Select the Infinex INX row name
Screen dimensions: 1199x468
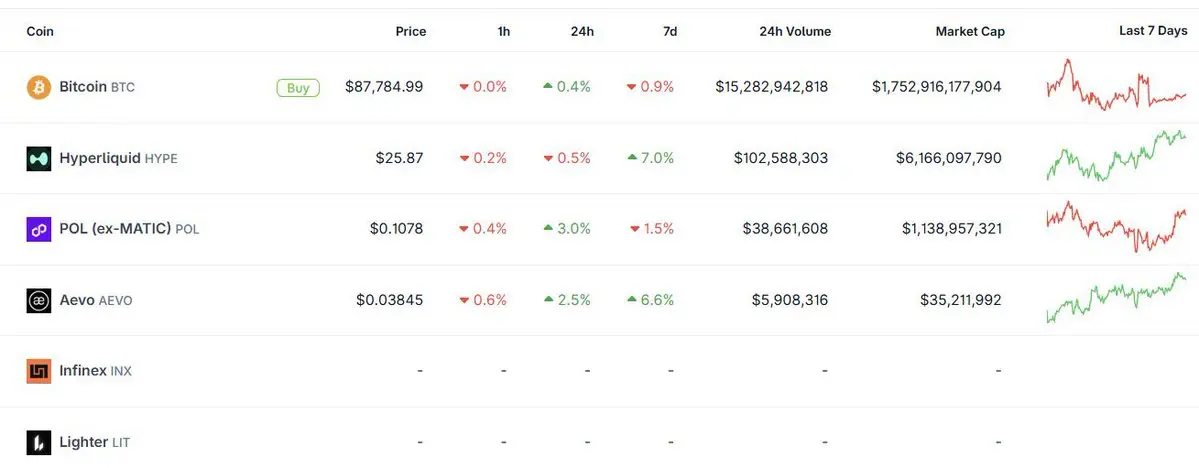click(95, 371)
